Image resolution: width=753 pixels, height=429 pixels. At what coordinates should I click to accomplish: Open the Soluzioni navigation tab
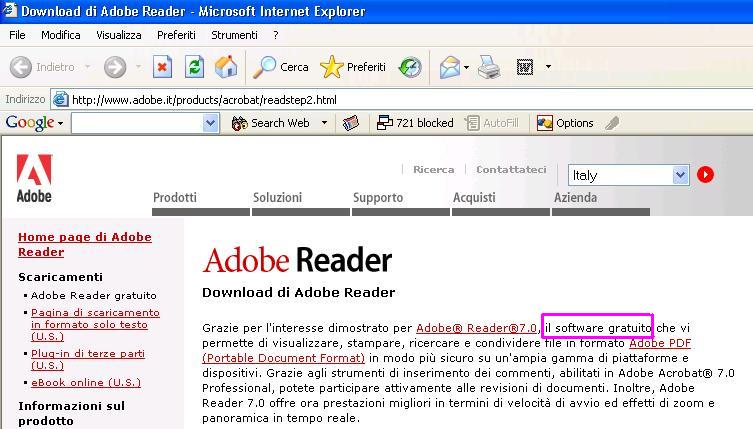click(278, 197)
